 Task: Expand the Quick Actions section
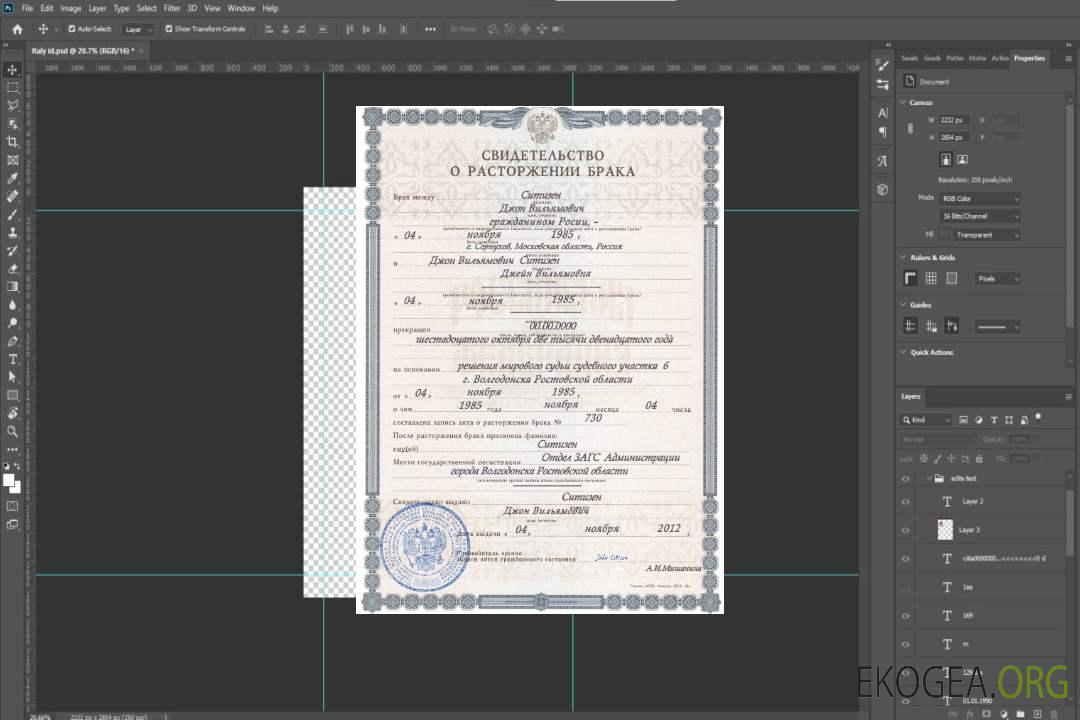903,352
